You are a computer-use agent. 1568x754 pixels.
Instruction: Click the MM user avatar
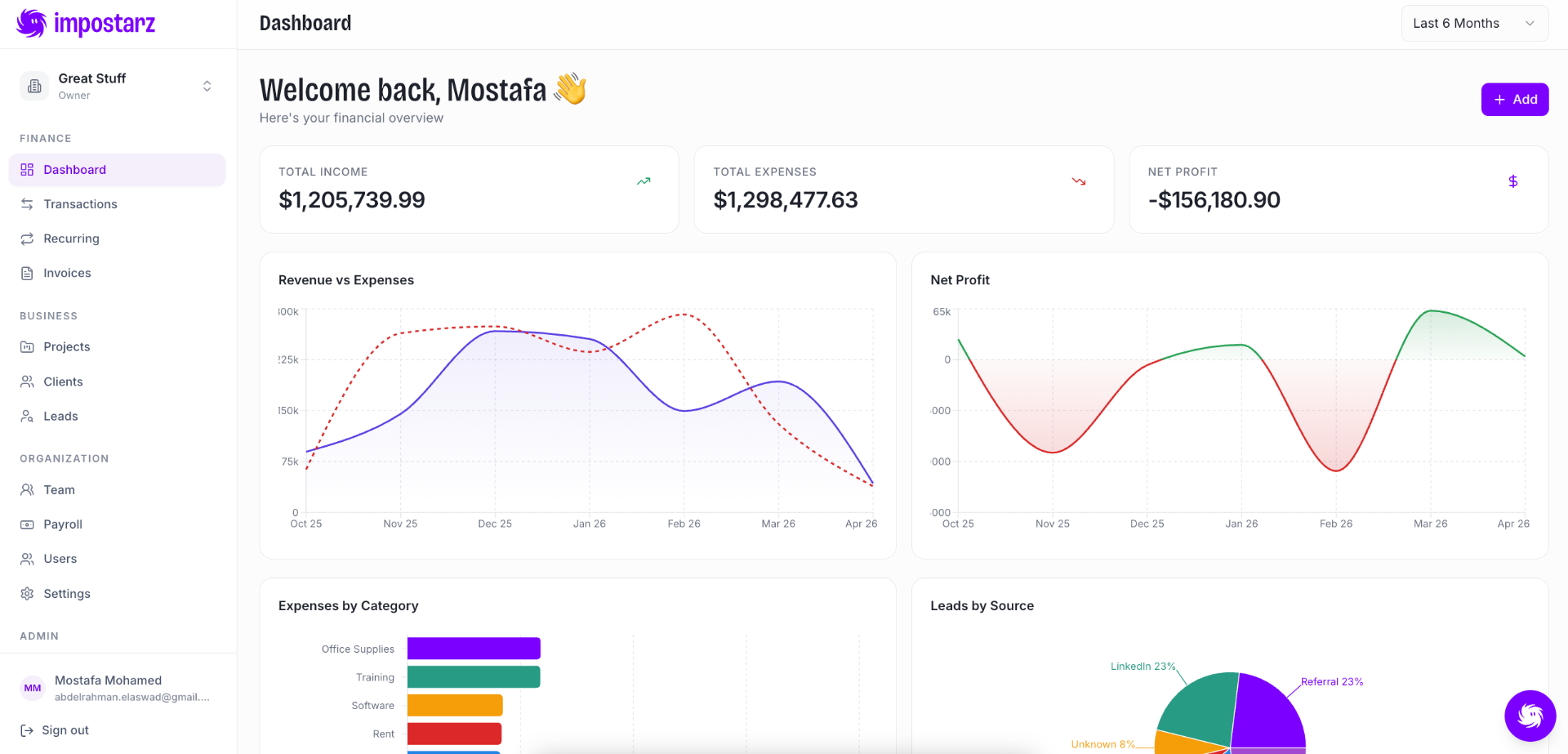33,688
